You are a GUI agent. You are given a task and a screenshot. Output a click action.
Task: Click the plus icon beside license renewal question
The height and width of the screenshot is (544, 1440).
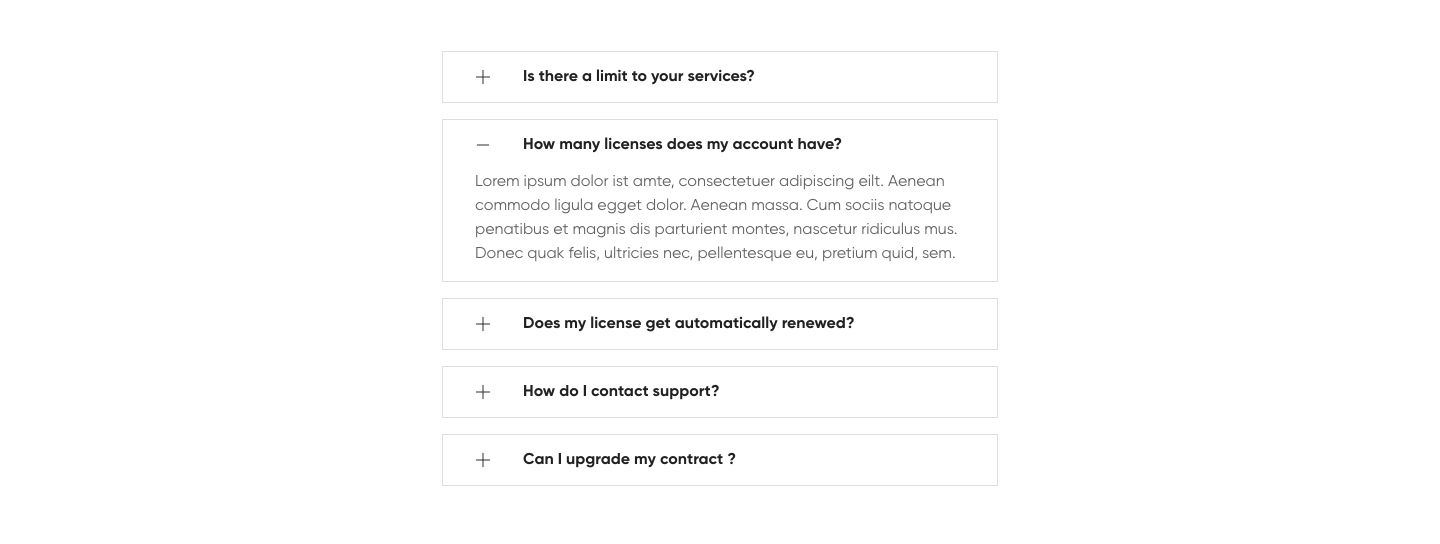click(483, 324)
